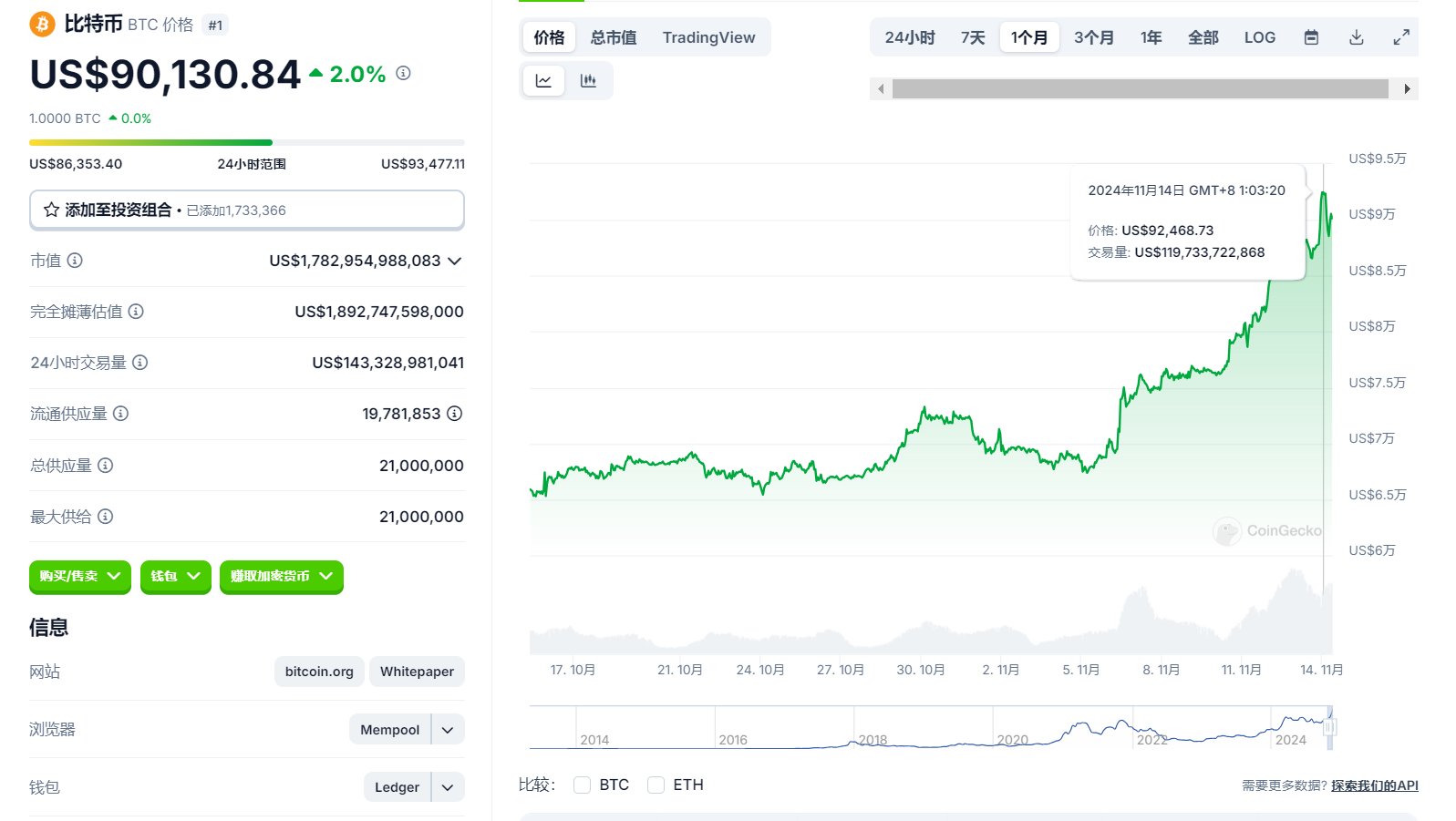Set chart range to 3个月
Viewport: 1456px width, 821px height.
point(1094,37)
